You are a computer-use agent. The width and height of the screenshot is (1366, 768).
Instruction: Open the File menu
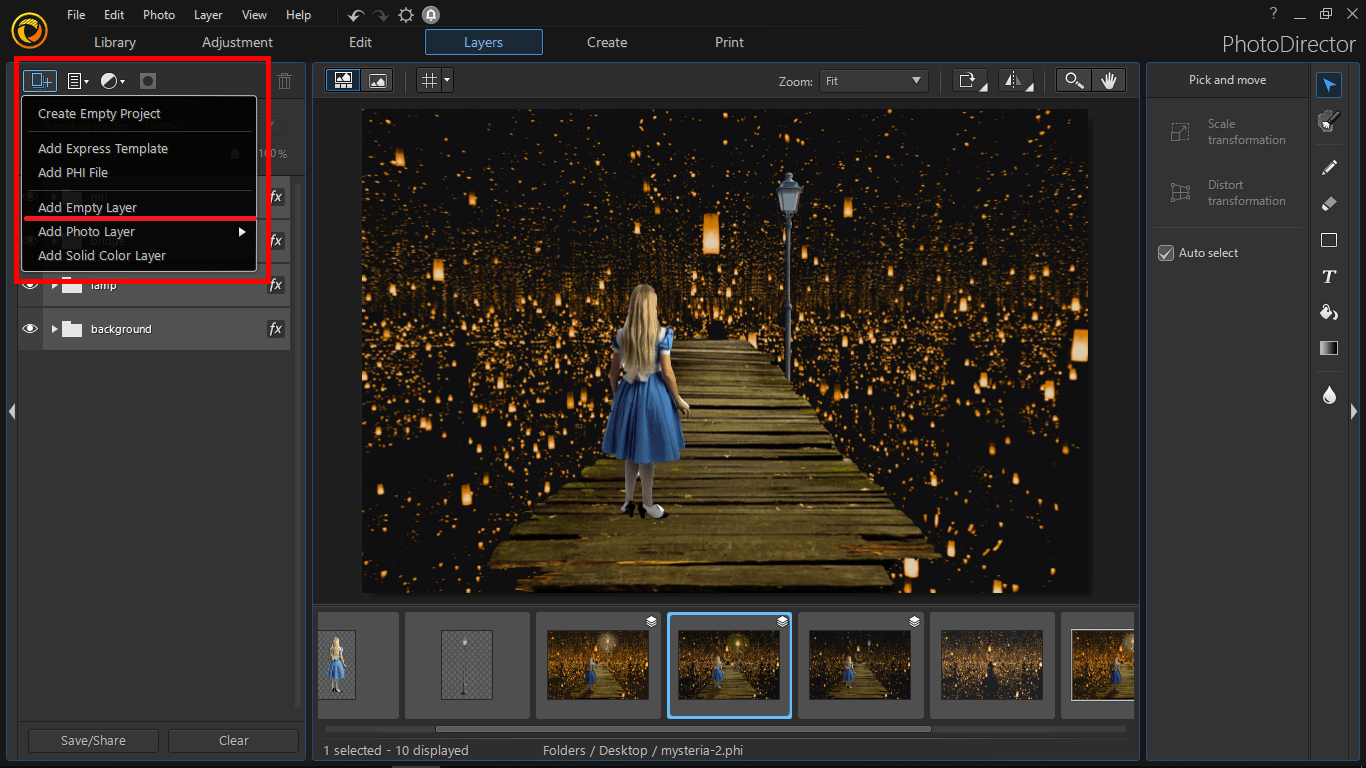tap(76, 15)
